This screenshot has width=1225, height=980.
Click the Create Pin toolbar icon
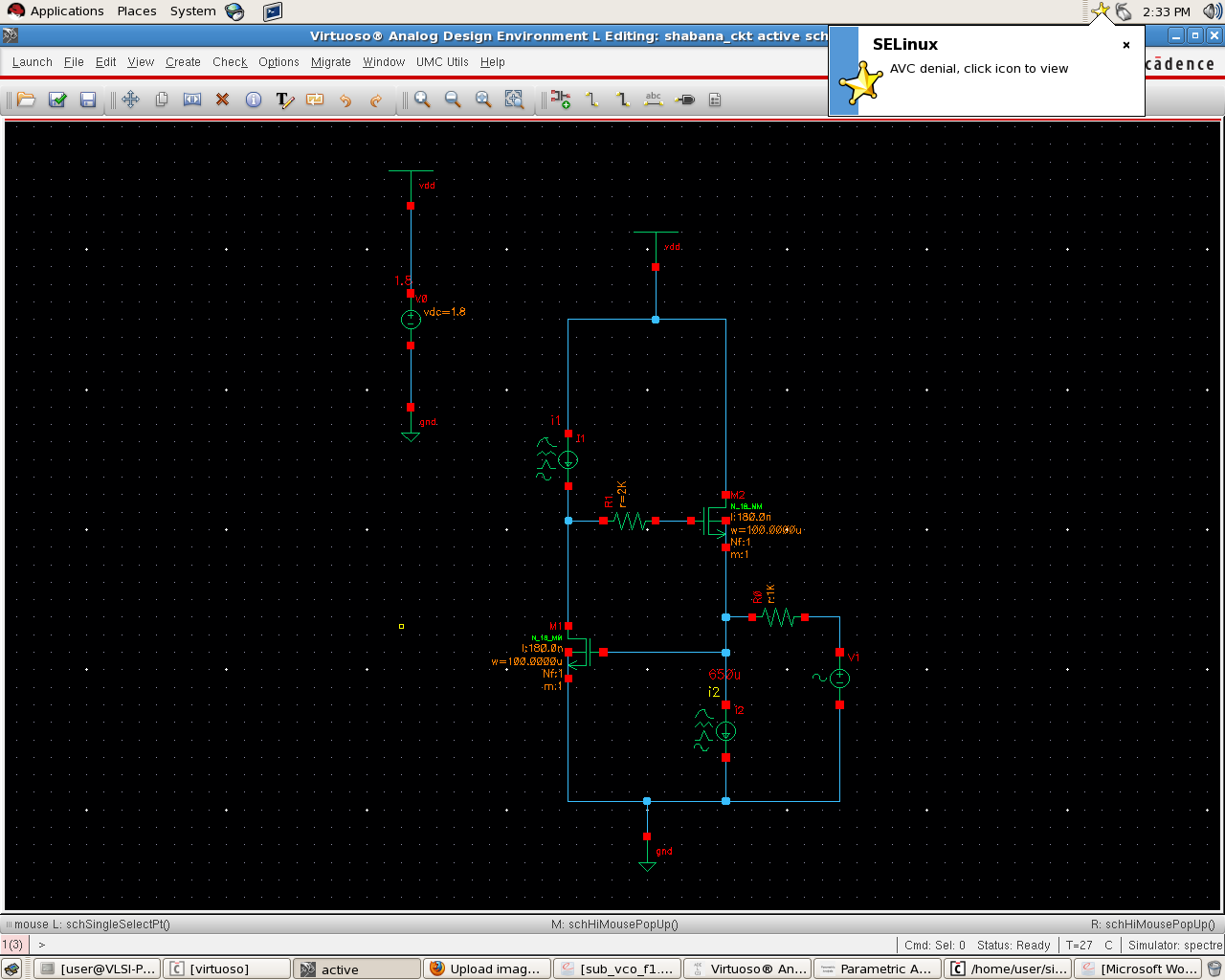tap(684, 100)
